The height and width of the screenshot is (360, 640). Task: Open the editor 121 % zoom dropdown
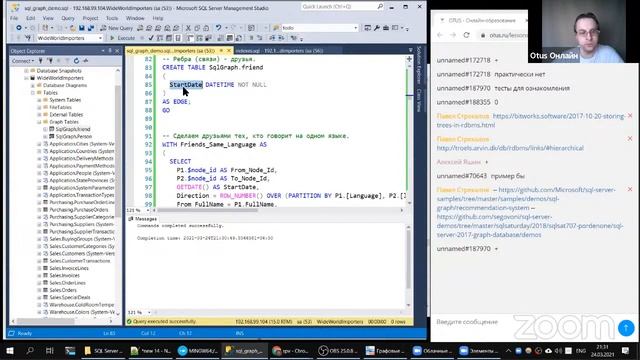tap(148, 210)
